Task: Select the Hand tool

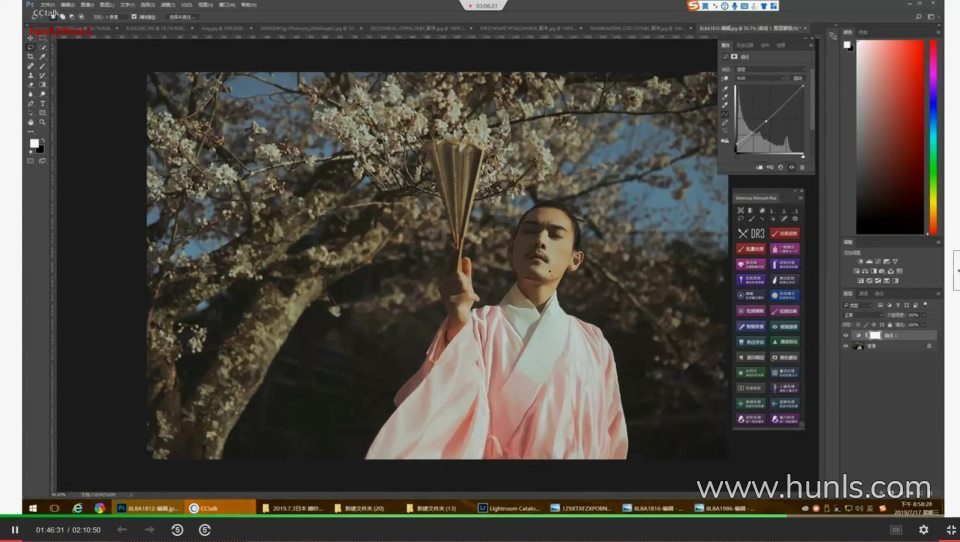Action: 30,122
